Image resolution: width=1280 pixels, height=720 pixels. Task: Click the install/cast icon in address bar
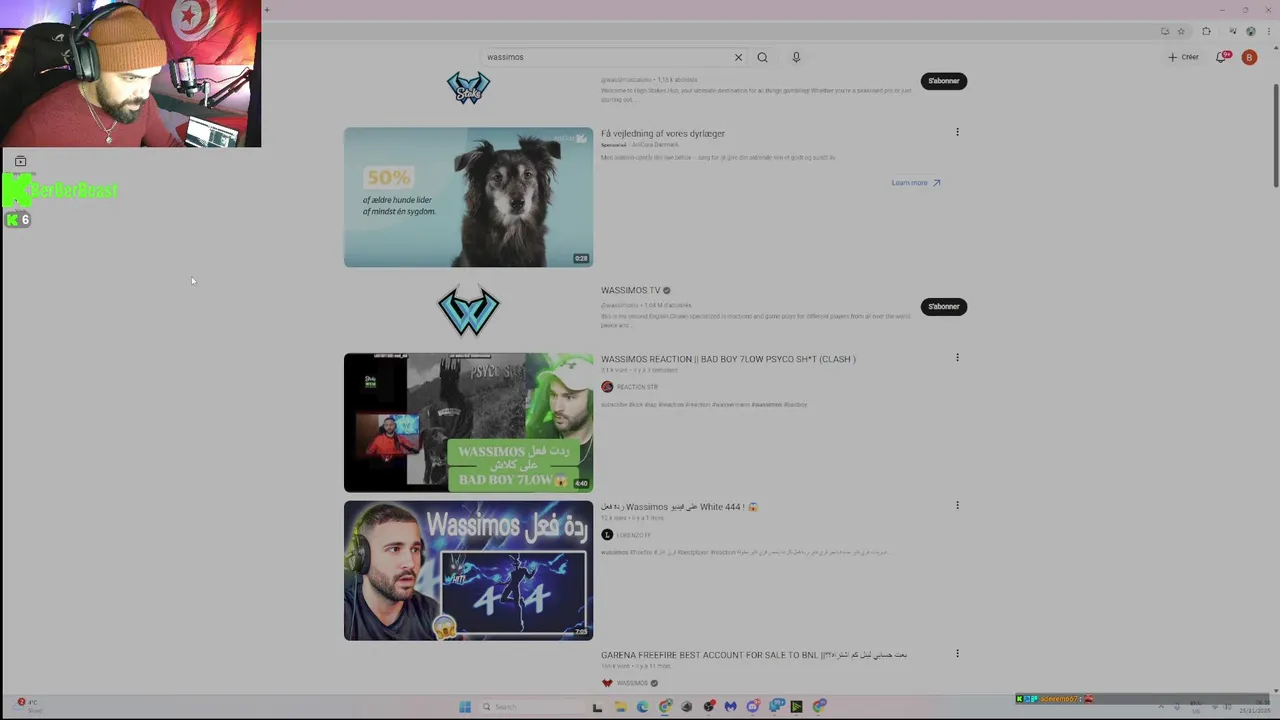coord(1165,31)
